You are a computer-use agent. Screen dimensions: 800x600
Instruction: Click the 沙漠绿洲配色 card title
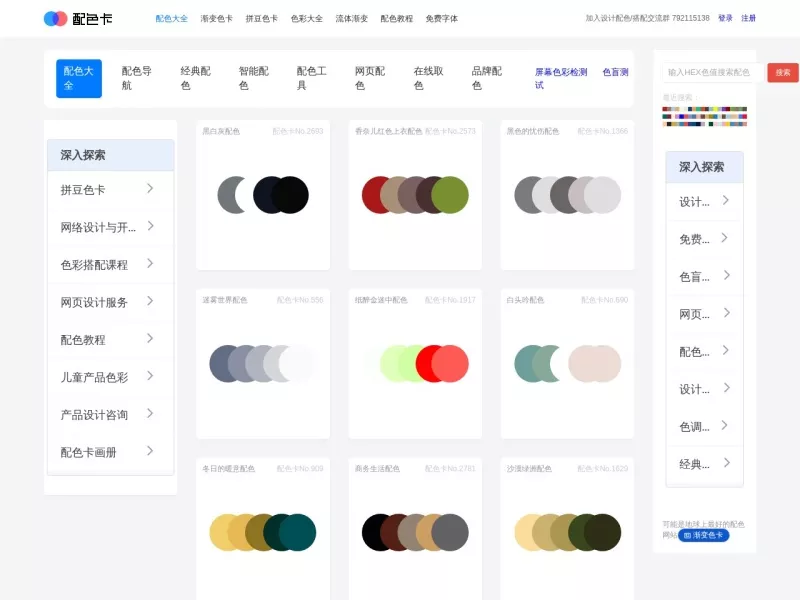529,468
